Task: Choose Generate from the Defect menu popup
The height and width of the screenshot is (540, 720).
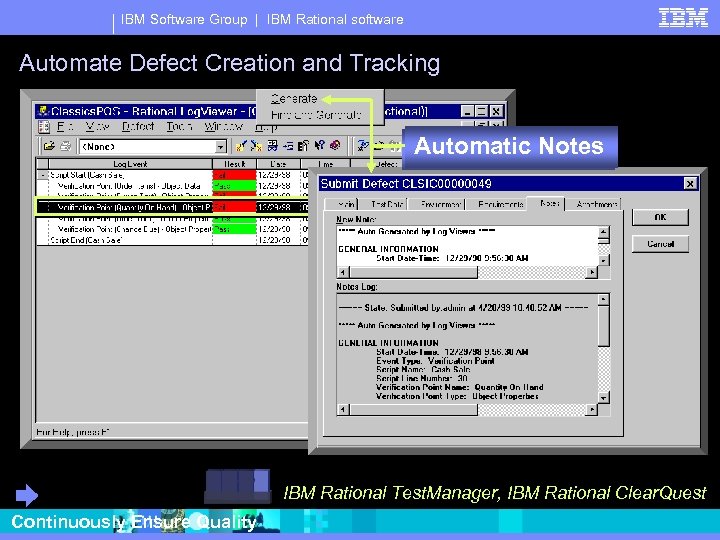Action: coord(294,99)
